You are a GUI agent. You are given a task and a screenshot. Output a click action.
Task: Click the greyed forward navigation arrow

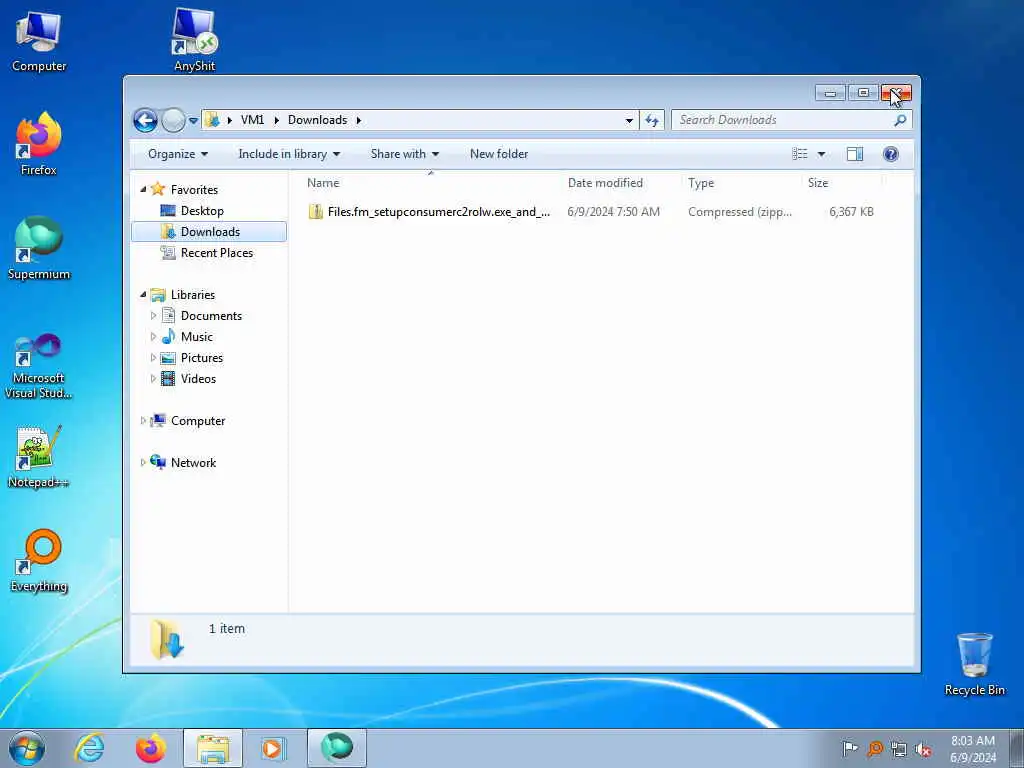point(173,120)
